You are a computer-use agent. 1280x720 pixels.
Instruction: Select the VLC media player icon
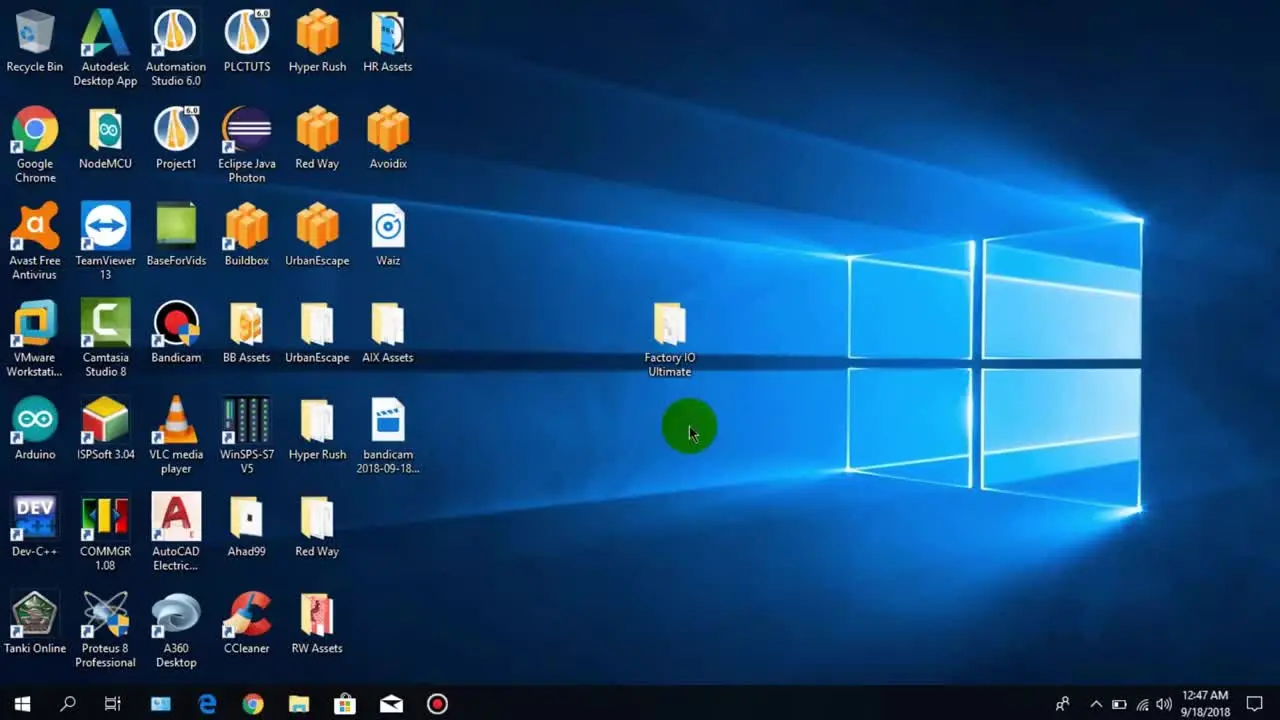point(176,436)
